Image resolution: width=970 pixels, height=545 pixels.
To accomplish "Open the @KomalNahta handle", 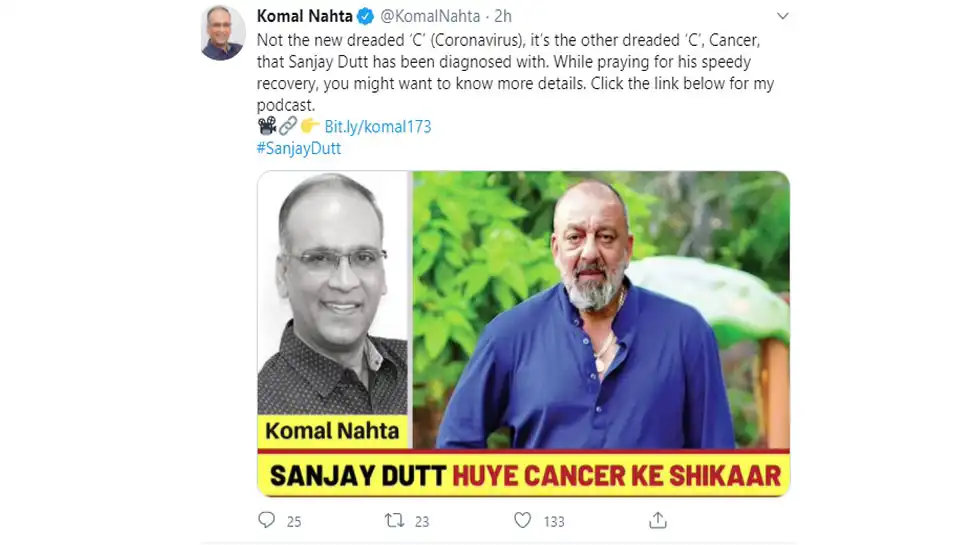I will point(429,16).
